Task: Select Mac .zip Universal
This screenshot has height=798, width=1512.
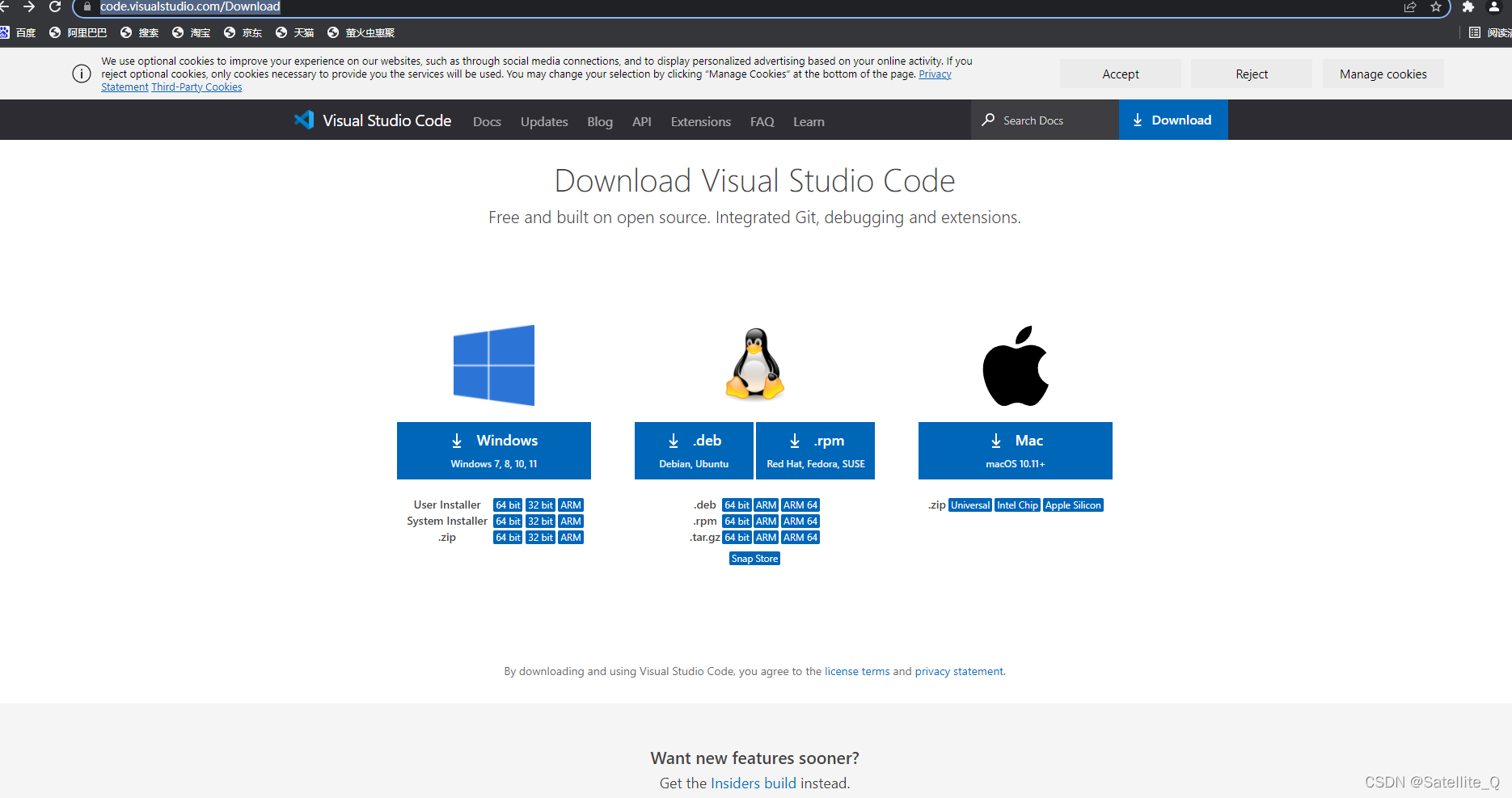Action: (970, 505)
